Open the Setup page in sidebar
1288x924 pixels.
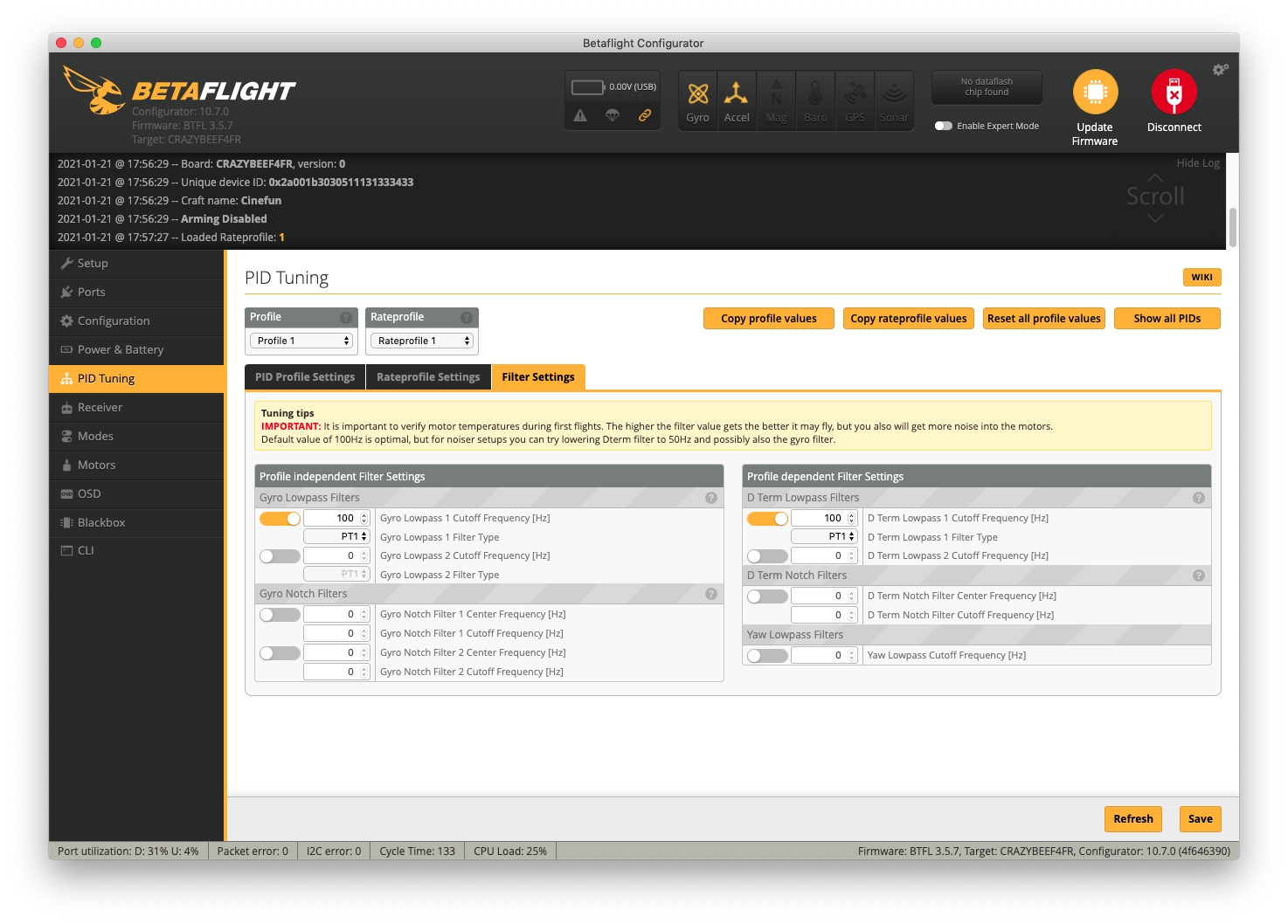[x=136, y=264]
